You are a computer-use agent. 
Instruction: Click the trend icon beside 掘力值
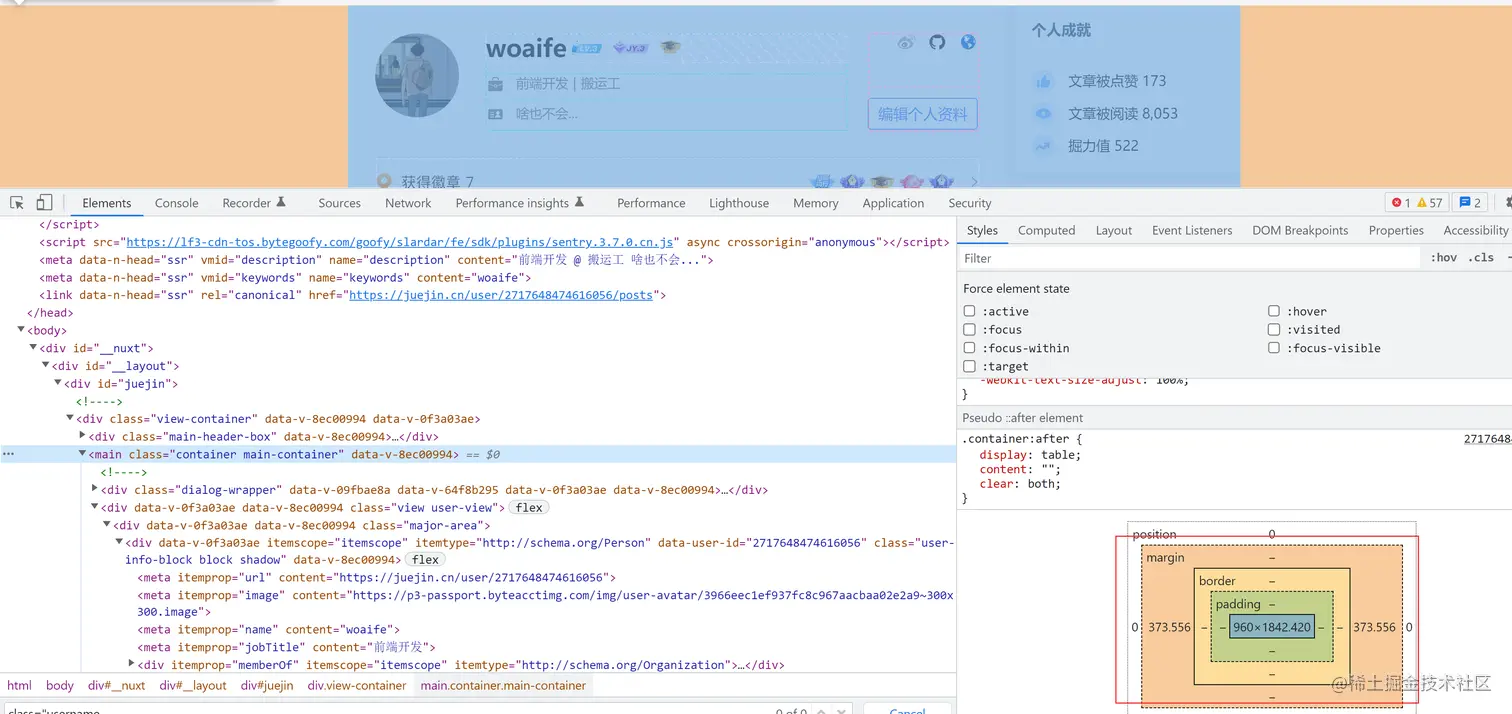1043,145
